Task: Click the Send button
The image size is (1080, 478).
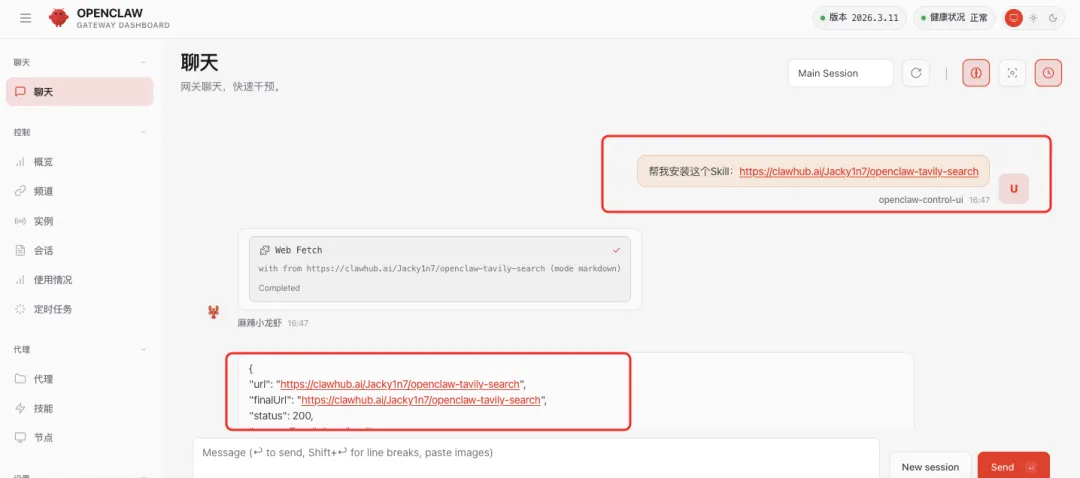Action: pos(1013,467)
